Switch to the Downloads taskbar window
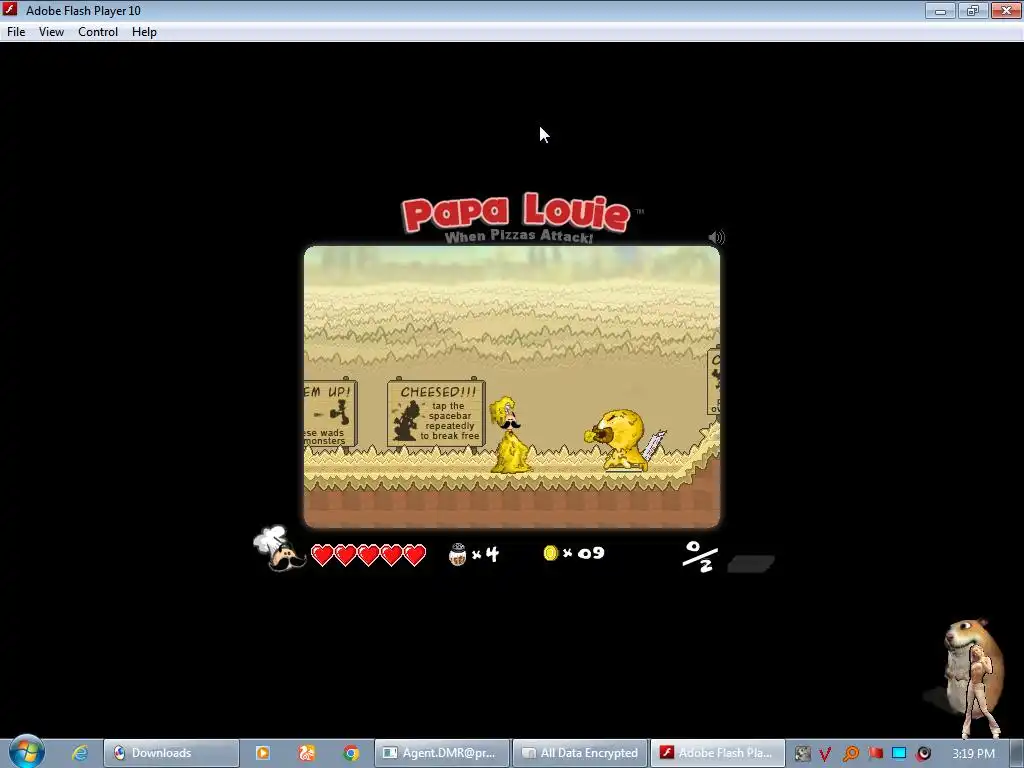 coord(172,753)
